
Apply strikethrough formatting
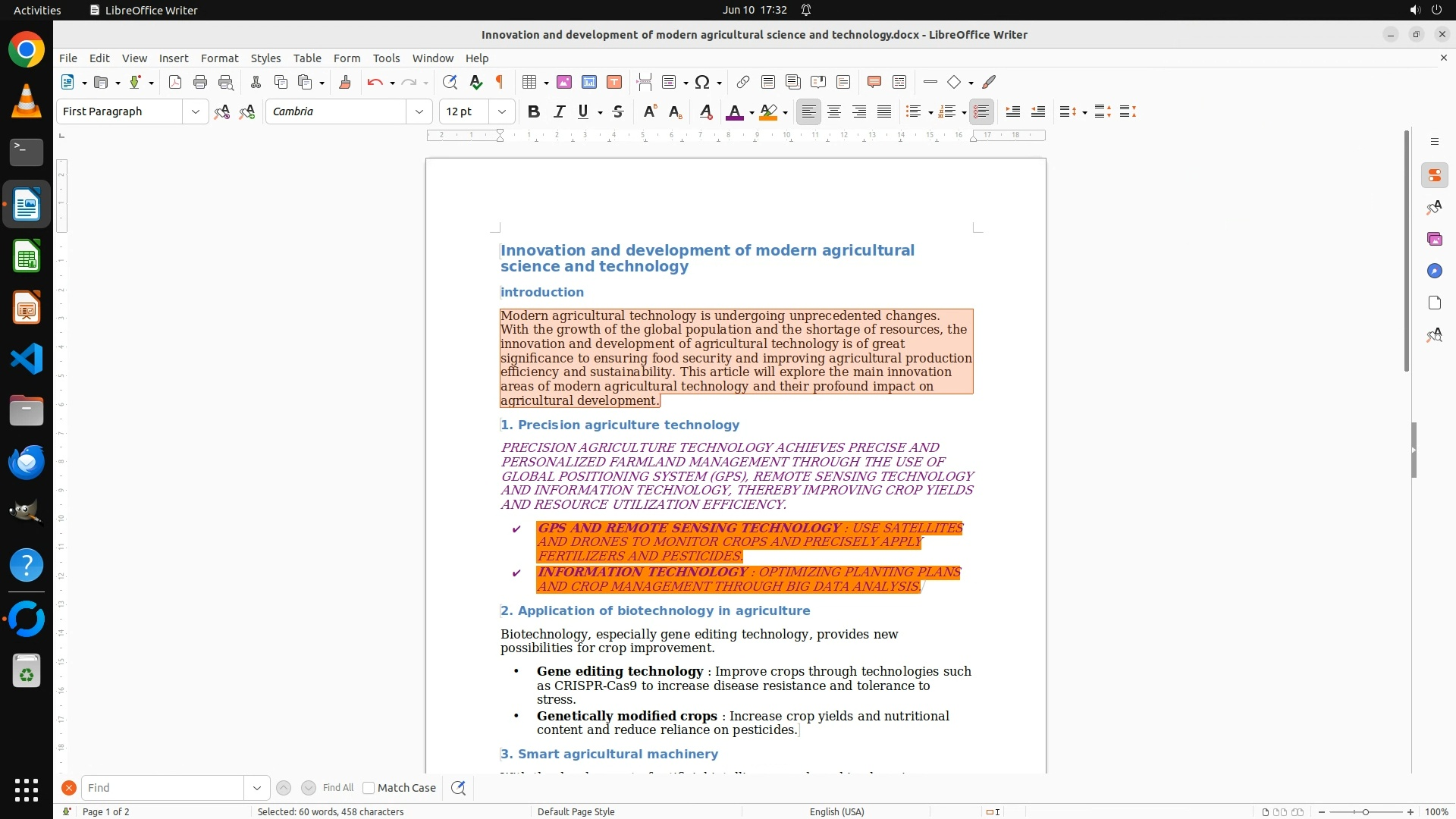pyautogui.click(x=618, y=111)
